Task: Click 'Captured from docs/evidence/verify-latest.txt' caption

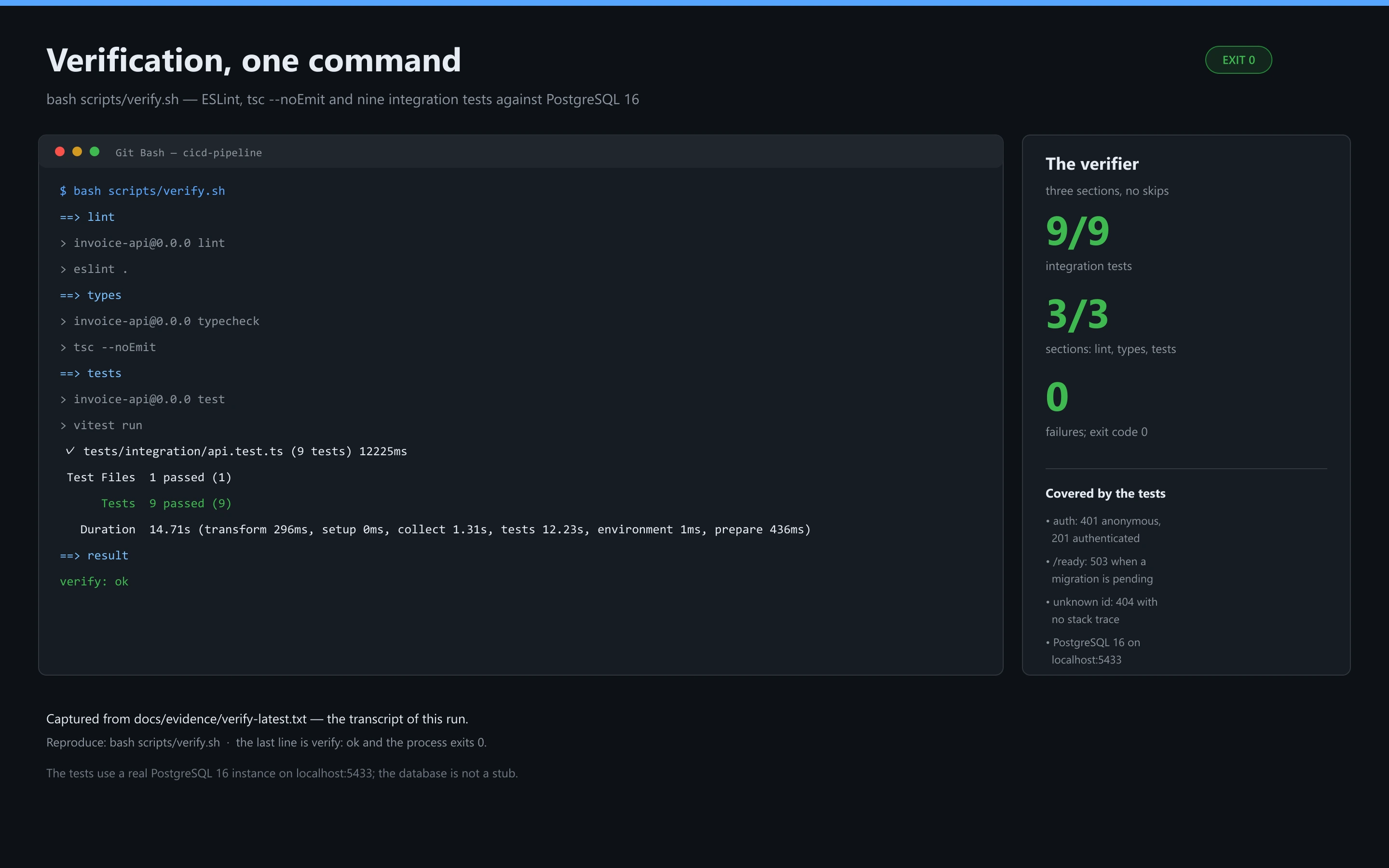Action: [x=257, y=719]
